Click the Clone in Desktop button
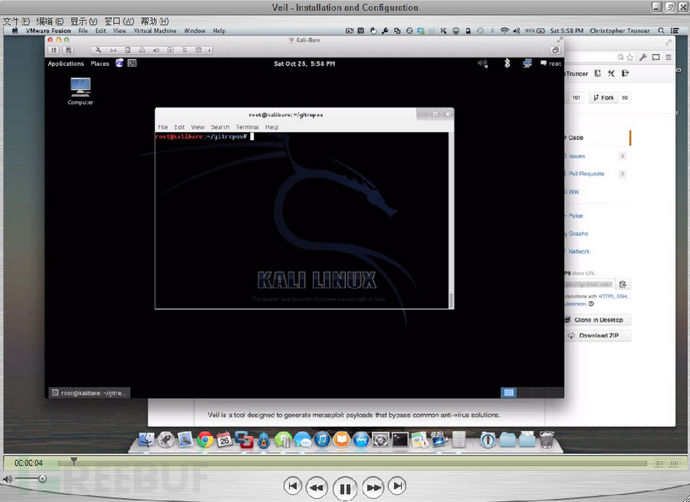Image resolution: width=690 pixels, height=502 pixels. coord(598,320)
